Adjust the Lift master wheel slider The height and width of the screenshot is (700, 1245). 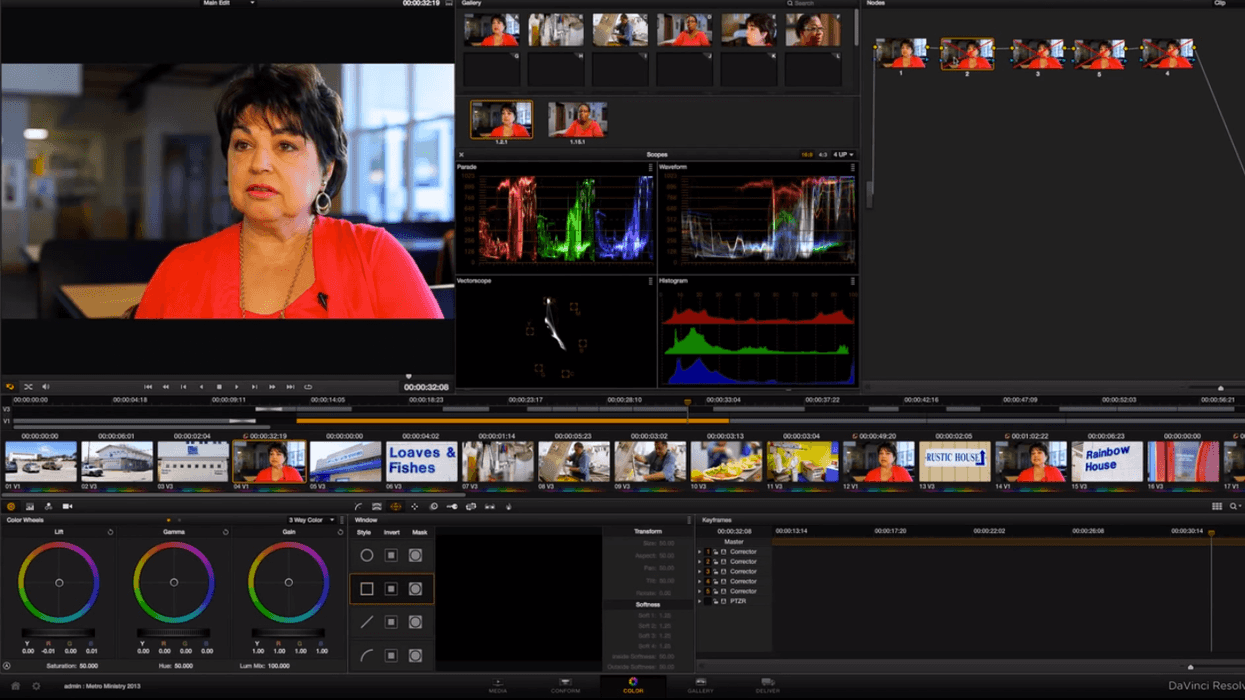coord(59,633)
